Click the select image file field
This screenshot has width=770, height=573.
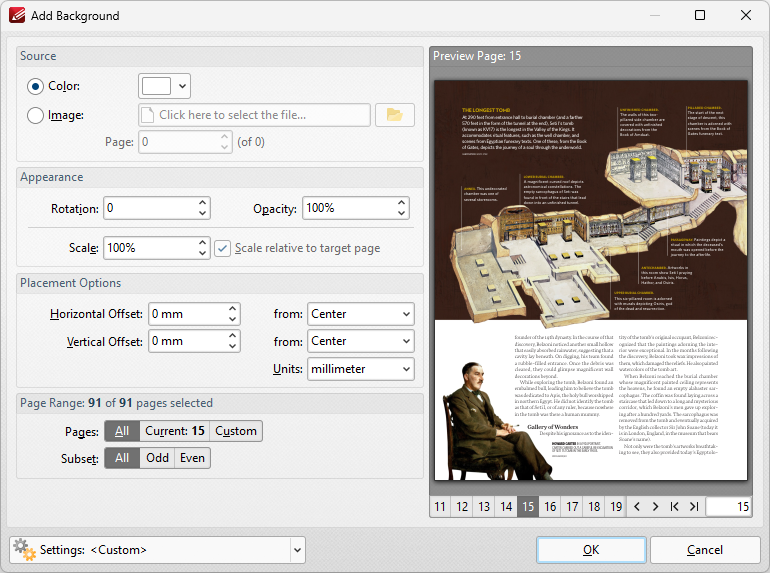[x=254, y=115]
